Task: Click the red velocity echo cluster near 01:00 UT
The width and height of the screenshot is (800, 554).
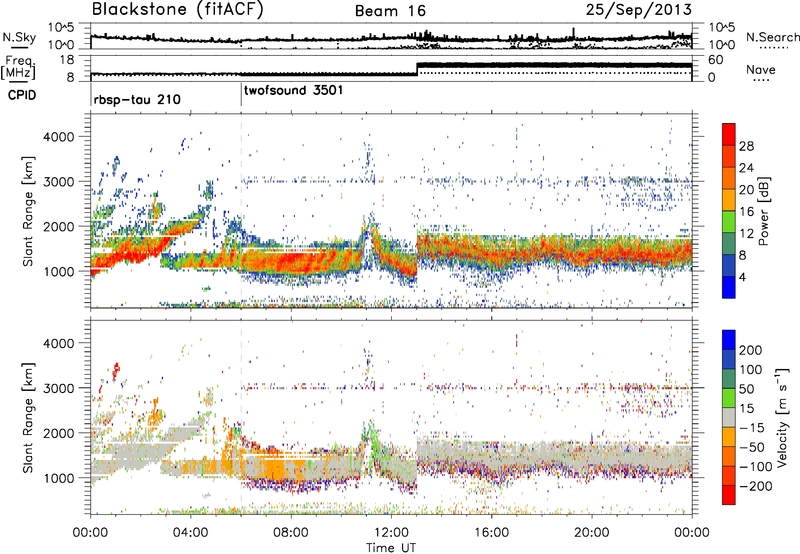Action: [116, 370]
